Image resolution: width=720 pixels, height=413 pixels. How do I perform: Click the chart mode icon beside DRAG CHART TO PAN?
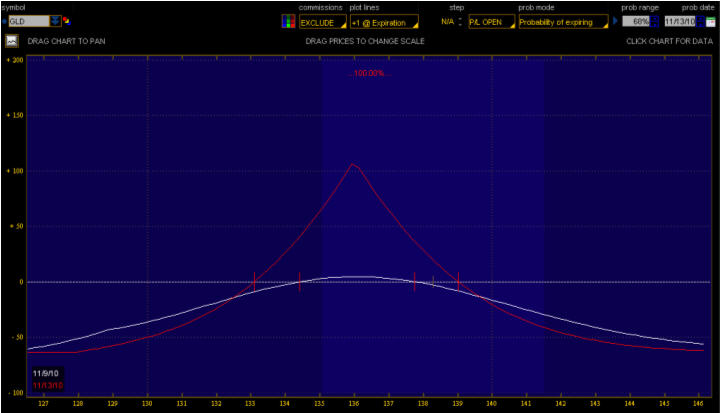click(x=11, y=41)
